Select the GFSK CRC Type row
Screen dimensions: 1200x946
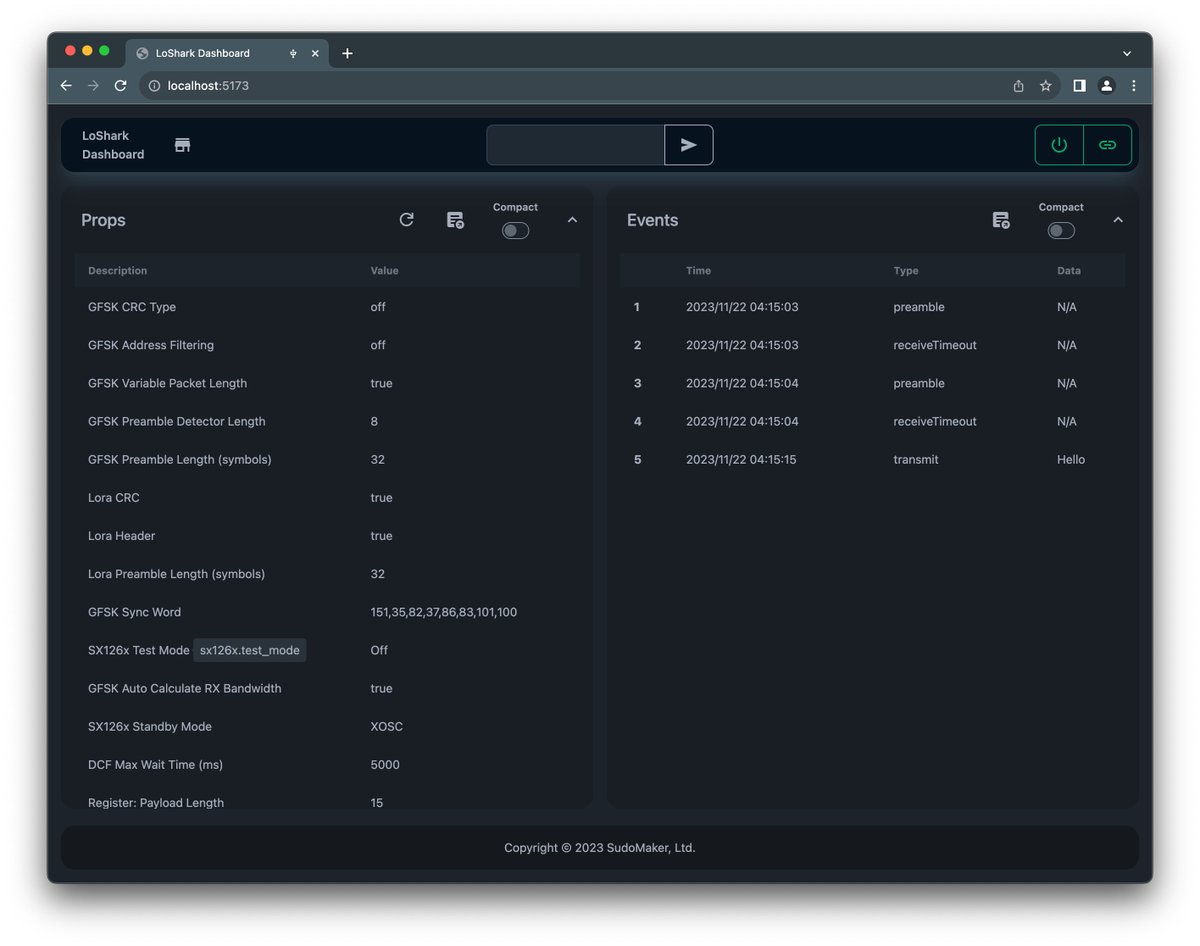[x=327, y=307]
